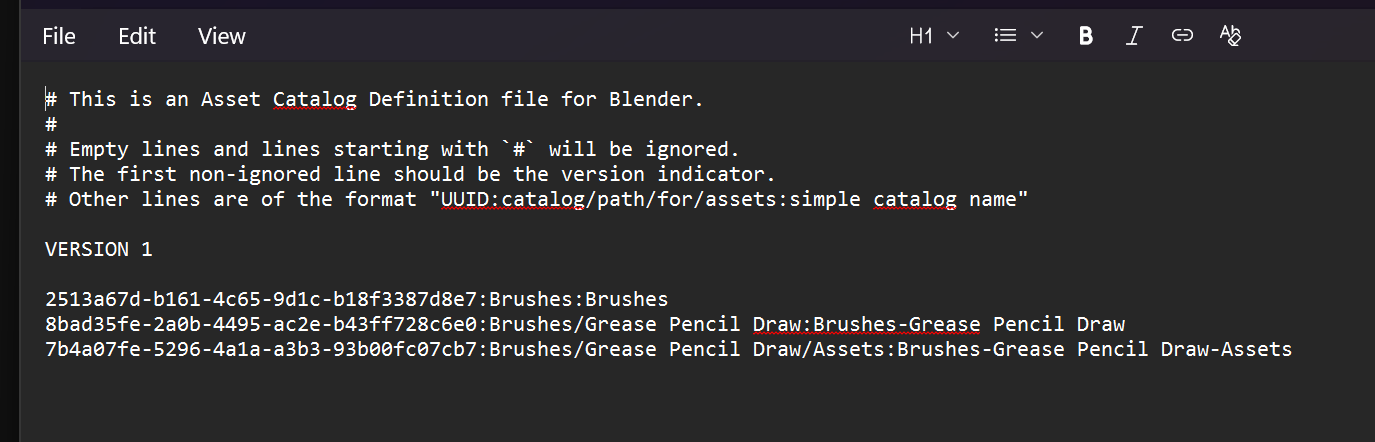Clear formatting with the eraser icon
Viewport: 1375px width, 442px height.
1230,36
